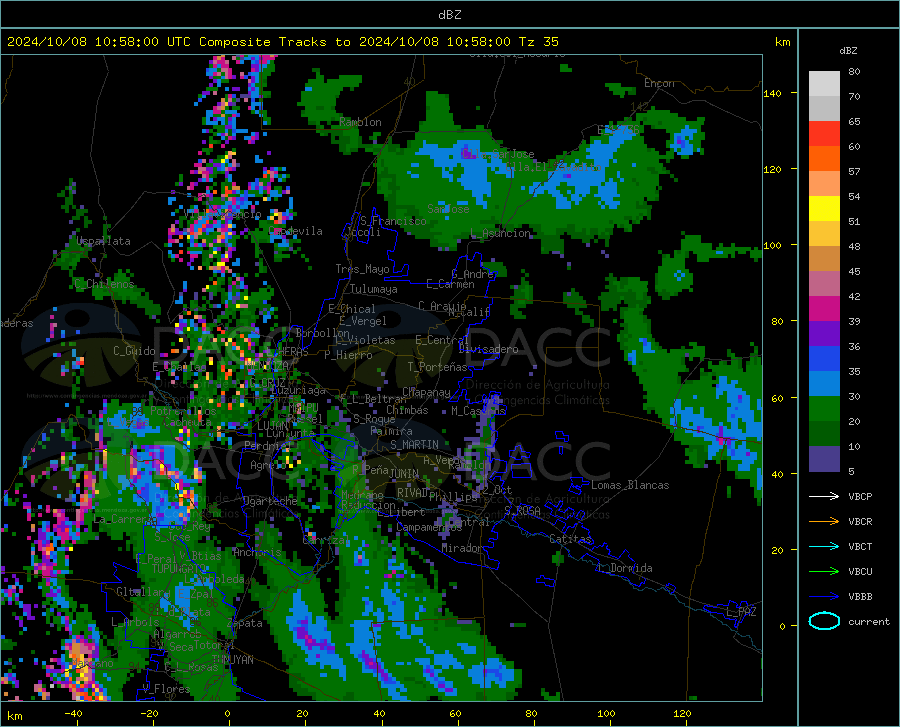The height and width of the screenshot is (727, 900).
Task: Select the bright green 20-30 dBZ swatch
Action: (x=824, y=409)
